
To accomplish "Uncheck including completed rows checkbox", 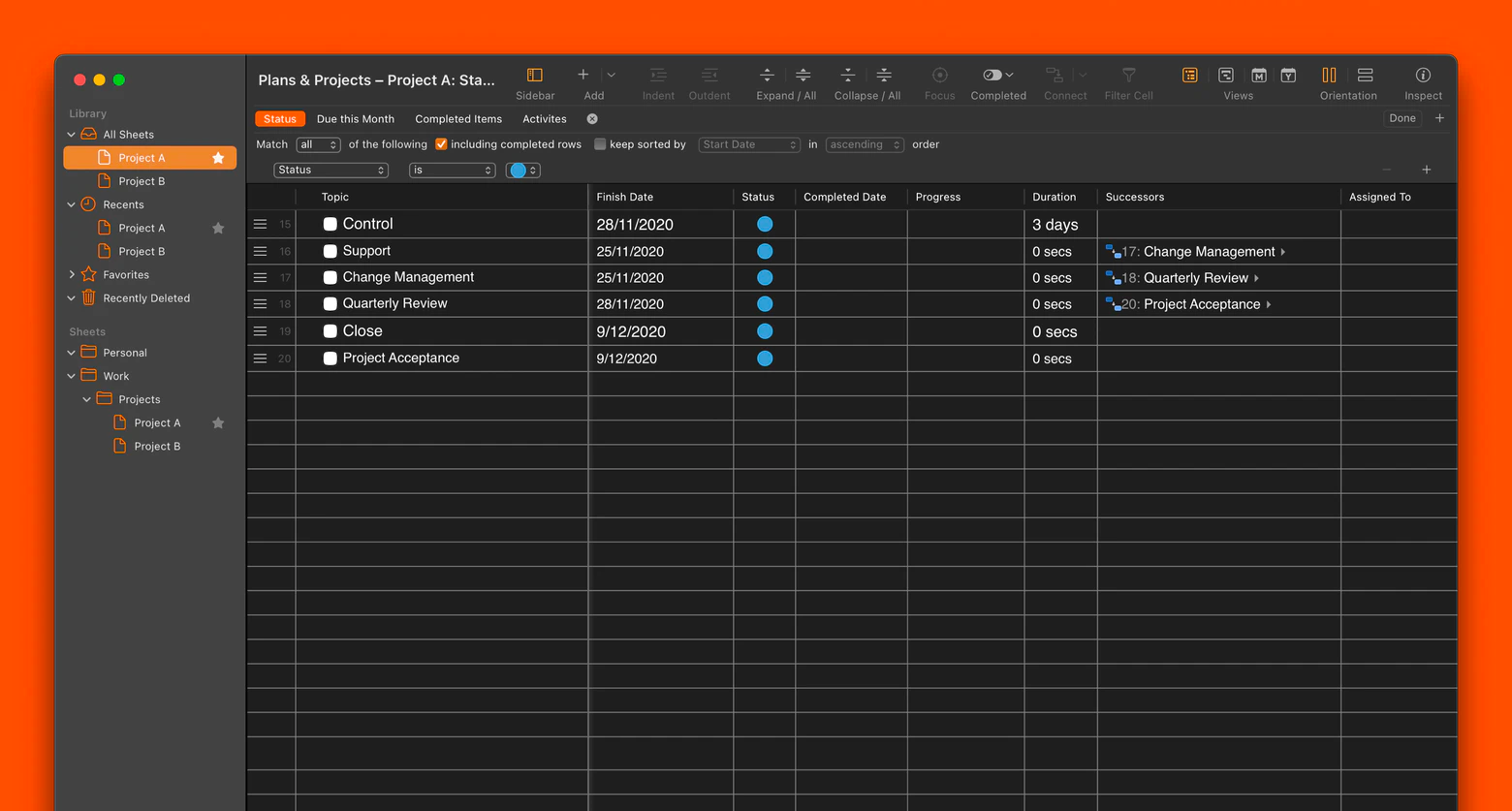I will 441,144.
